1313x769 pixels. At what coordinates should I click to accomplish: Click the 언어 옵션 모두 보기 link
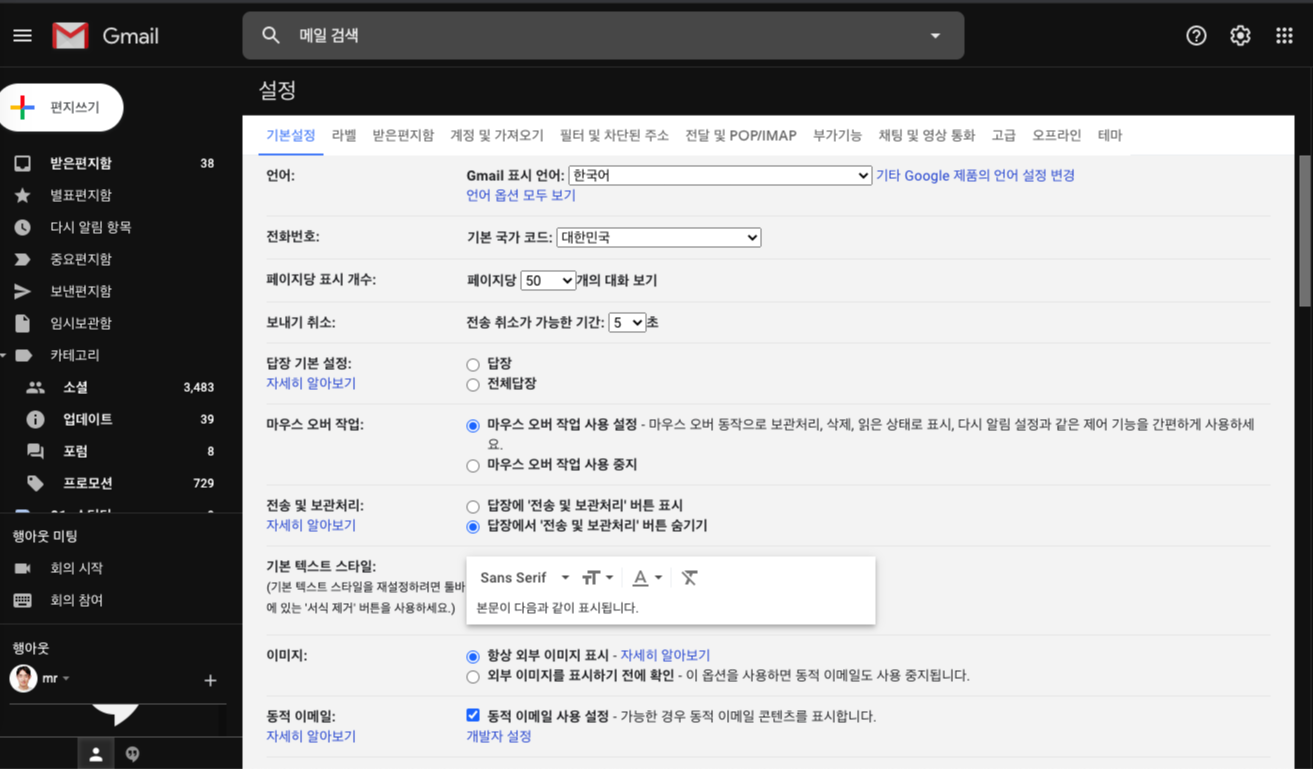point(521,195)
